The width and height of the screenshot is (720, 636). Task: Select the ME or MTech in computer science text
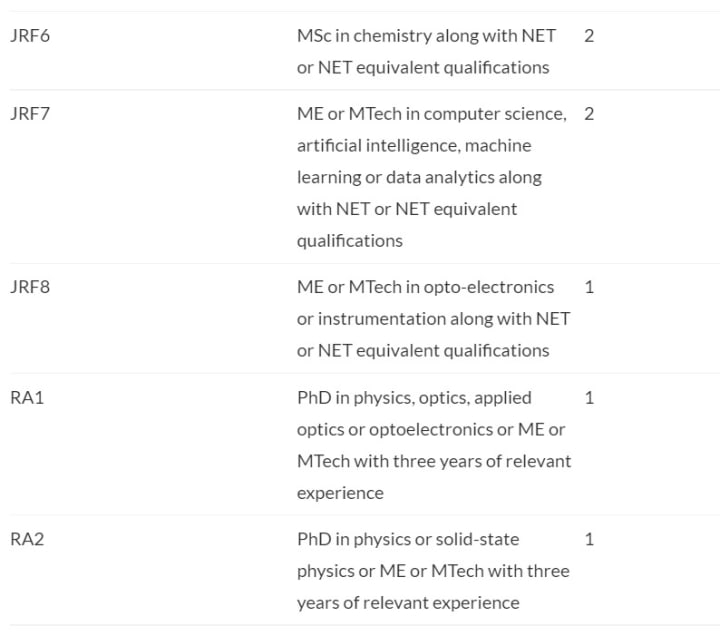point(431,114)
